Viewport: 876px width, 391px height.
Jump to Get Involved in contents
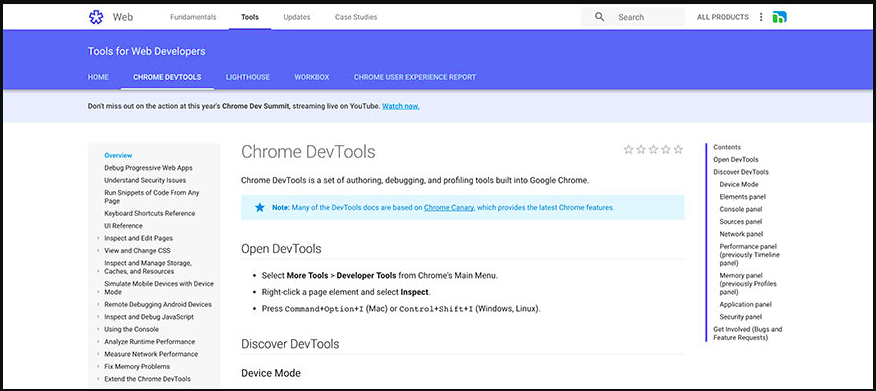748,333
